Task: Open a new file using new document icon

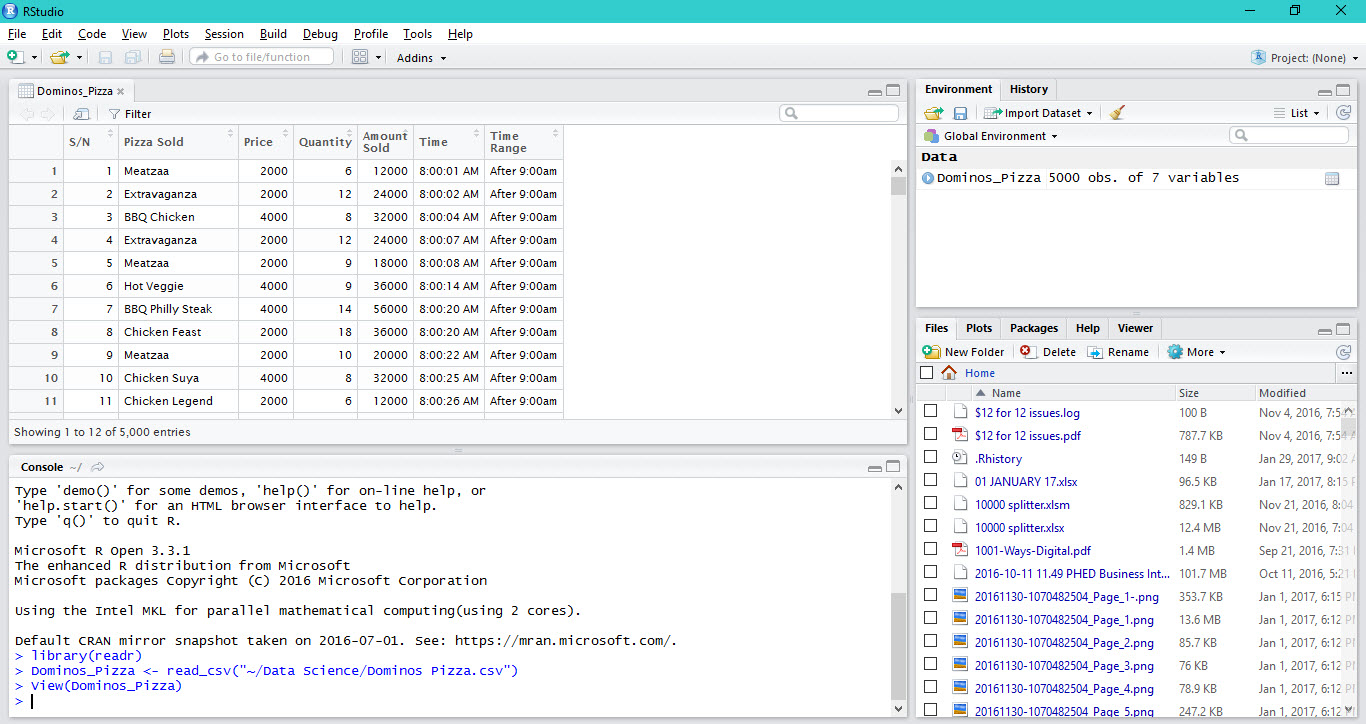Action: [16, 57]
